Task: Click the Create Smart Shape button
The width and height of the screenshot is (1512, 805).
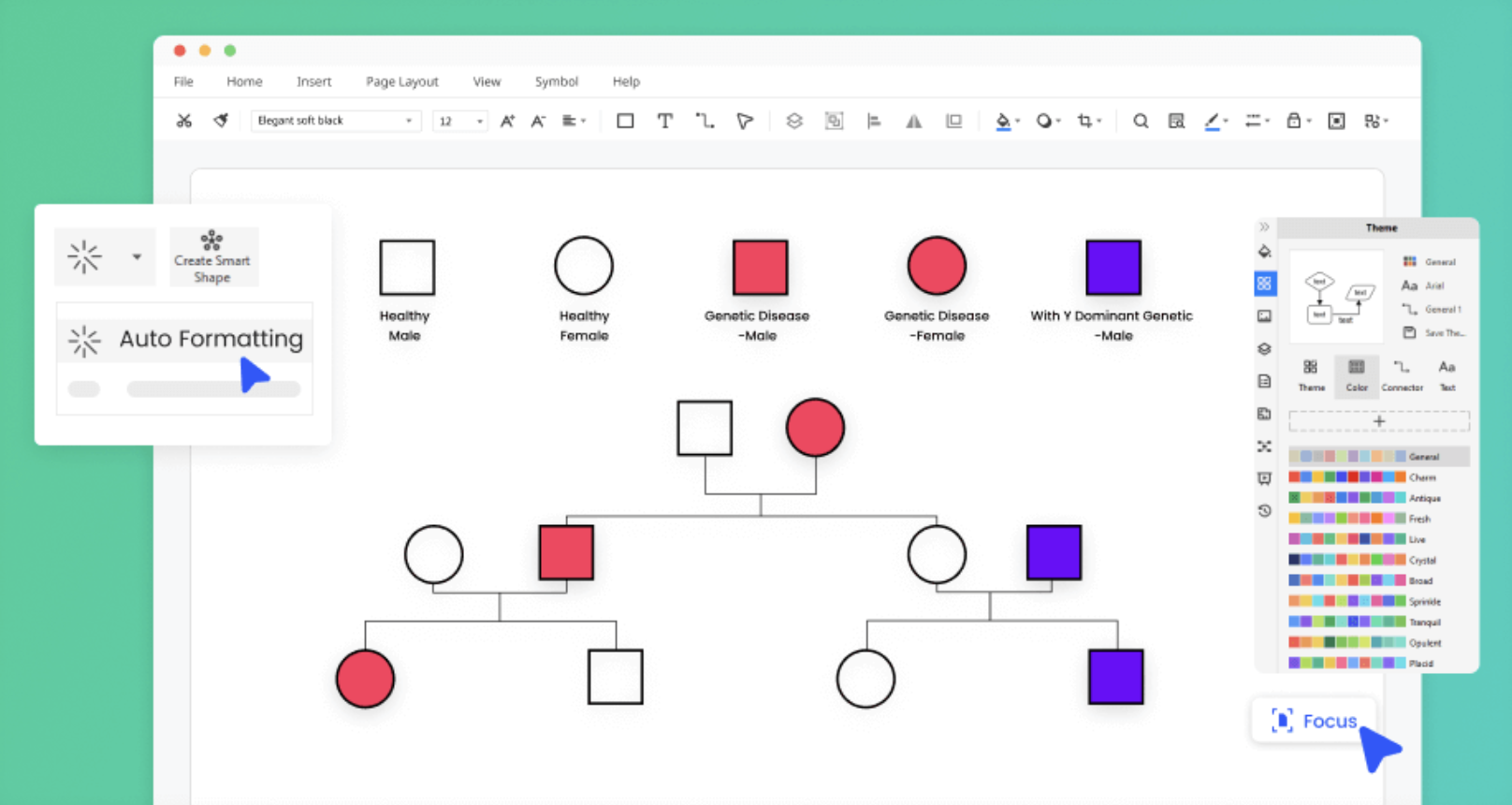Action: click(x=212, y=256)
